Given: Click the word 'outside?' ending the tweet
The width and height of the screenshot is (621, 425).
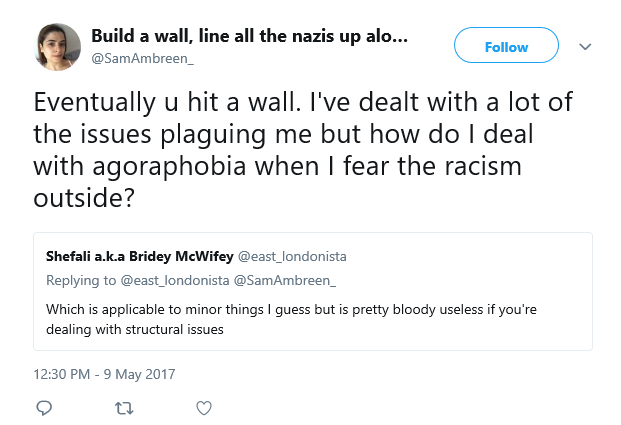Looking at the screenshot, I should [84, 198].
